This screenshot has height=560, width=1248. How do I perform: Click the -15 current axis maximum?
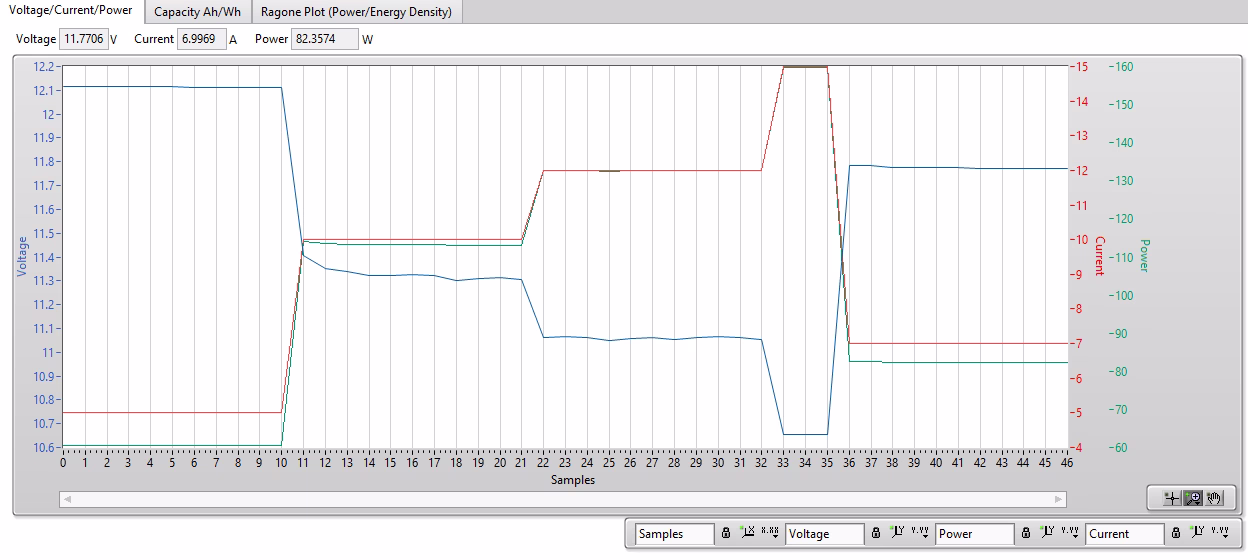click(1081, 67)
